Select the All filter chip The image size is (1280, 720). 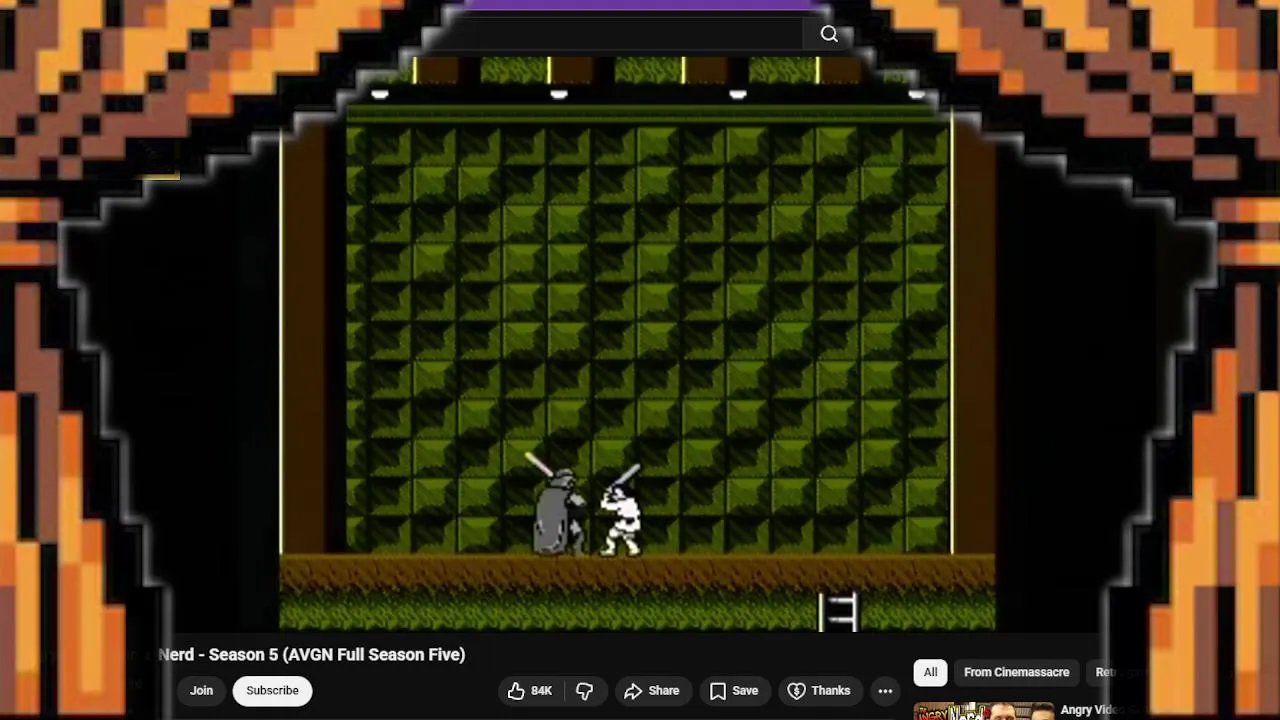click(x=930, y=673)
